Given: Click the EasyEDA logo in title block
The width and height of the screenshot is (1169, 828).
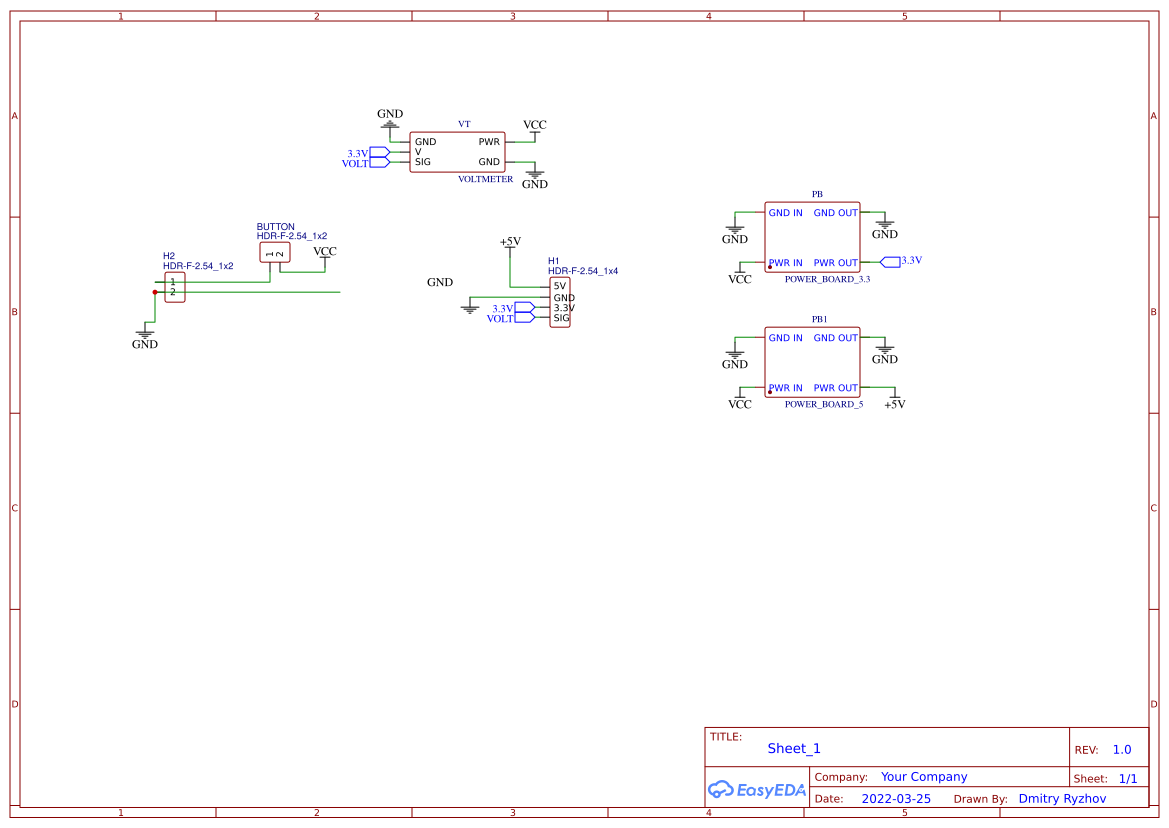Looking at the screenshot, I should pos(755,790).
